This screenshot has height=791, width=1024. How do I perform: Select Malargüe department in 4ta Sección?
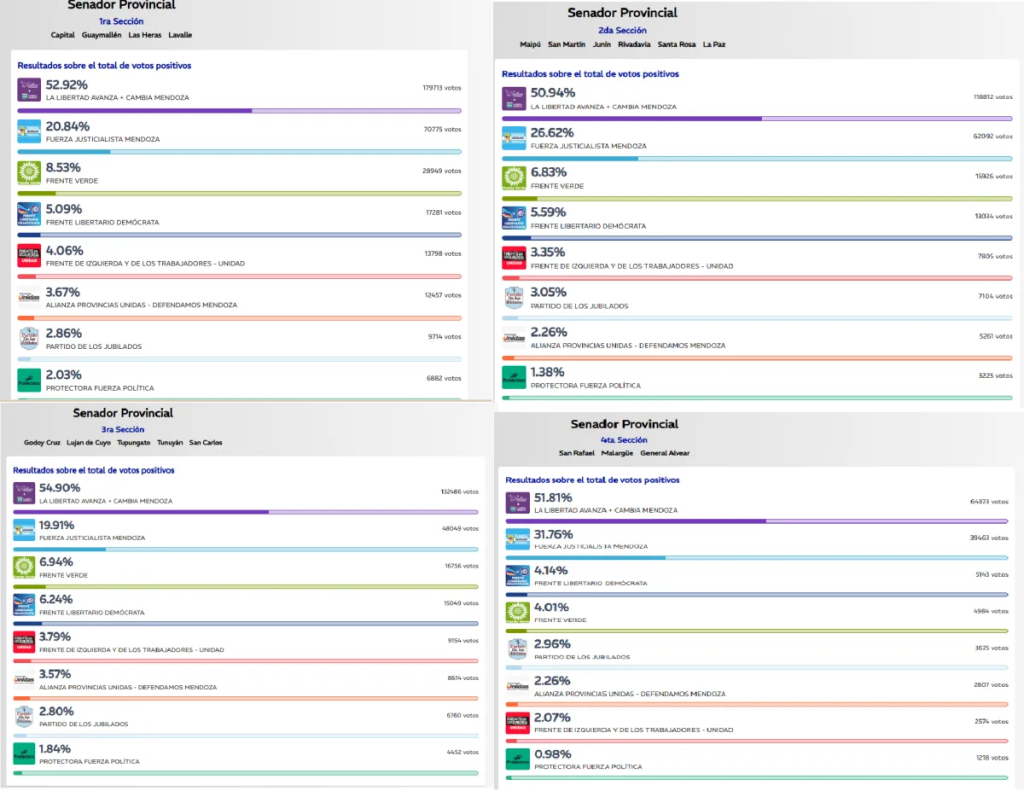(617, 453)
